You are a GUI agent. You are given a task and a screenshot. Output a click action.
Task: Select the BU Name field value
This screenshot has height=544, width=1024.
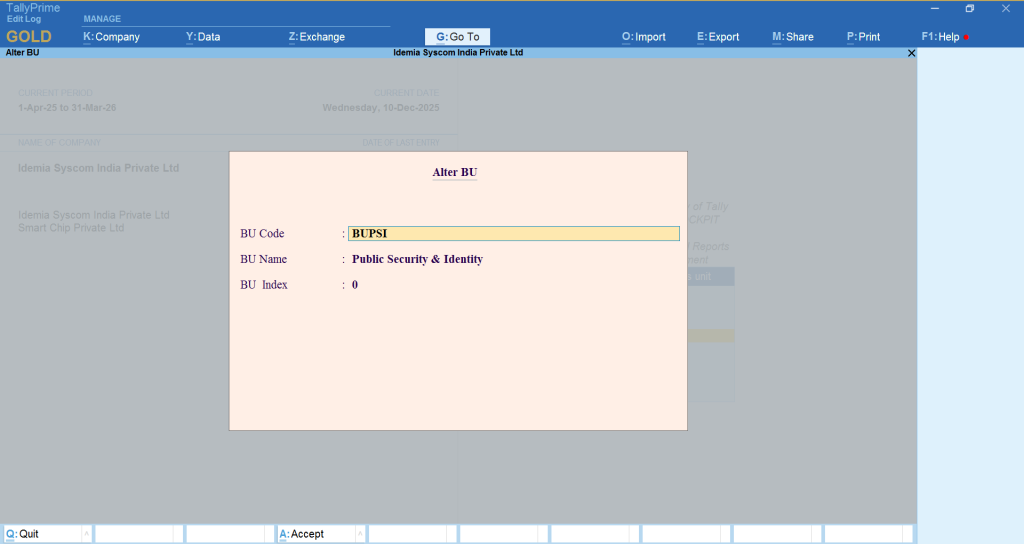click(x=417, y=260)
